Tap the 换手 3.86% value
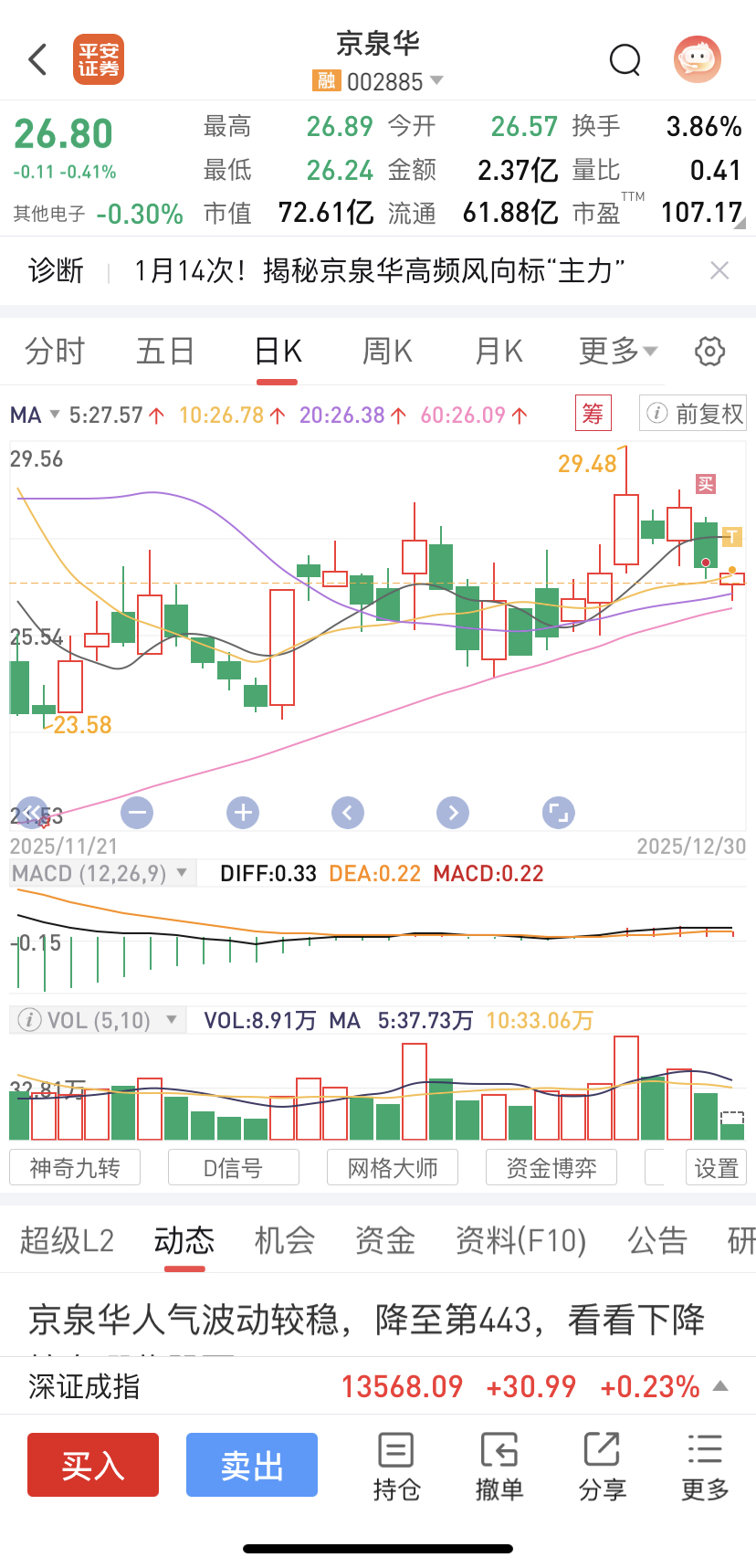 704,126
